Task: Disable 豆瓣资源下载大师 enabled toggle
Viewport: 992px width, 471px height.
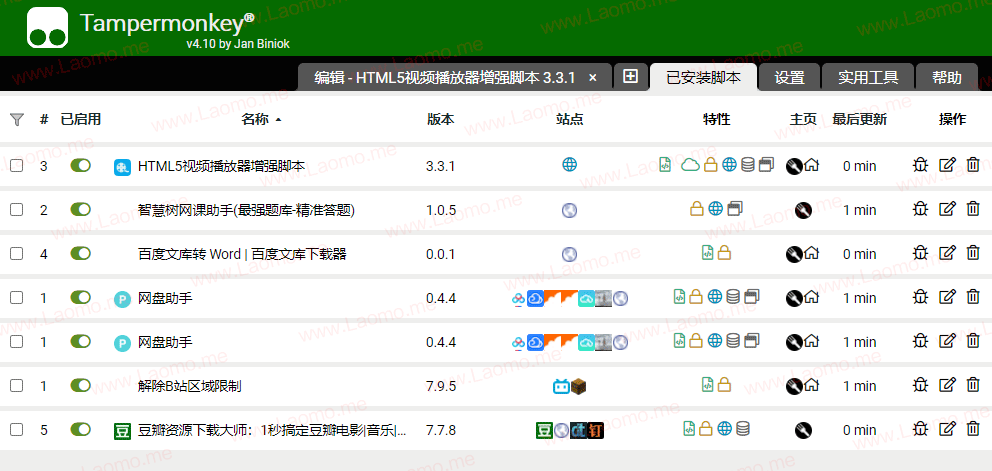Action: pyautogui.click(x=80, y=429)
